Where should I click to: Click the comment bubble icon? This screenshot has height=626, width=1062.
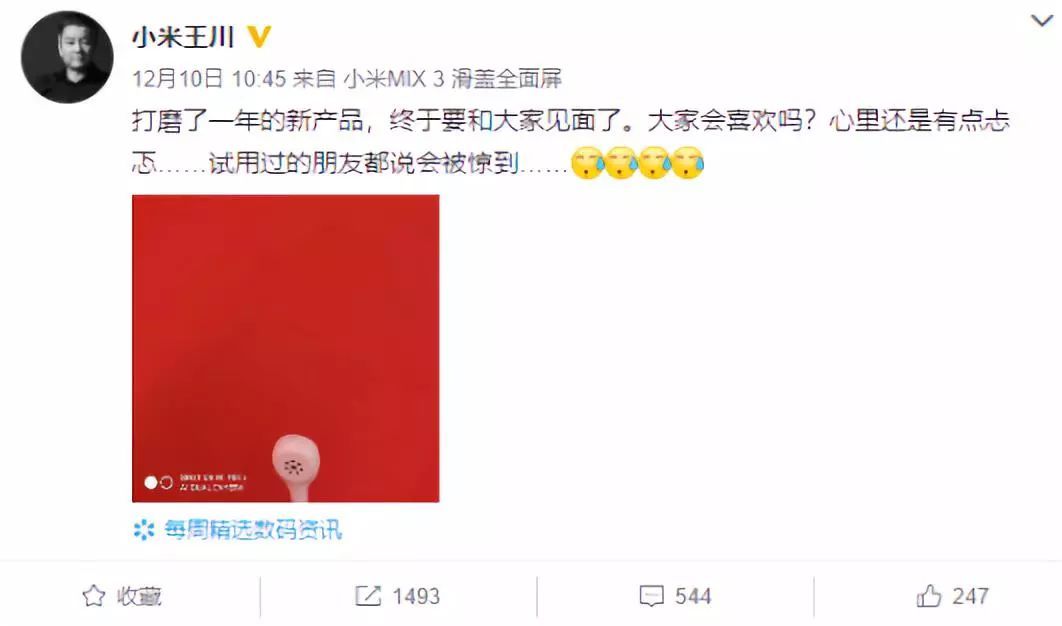(x=652, y=596)
